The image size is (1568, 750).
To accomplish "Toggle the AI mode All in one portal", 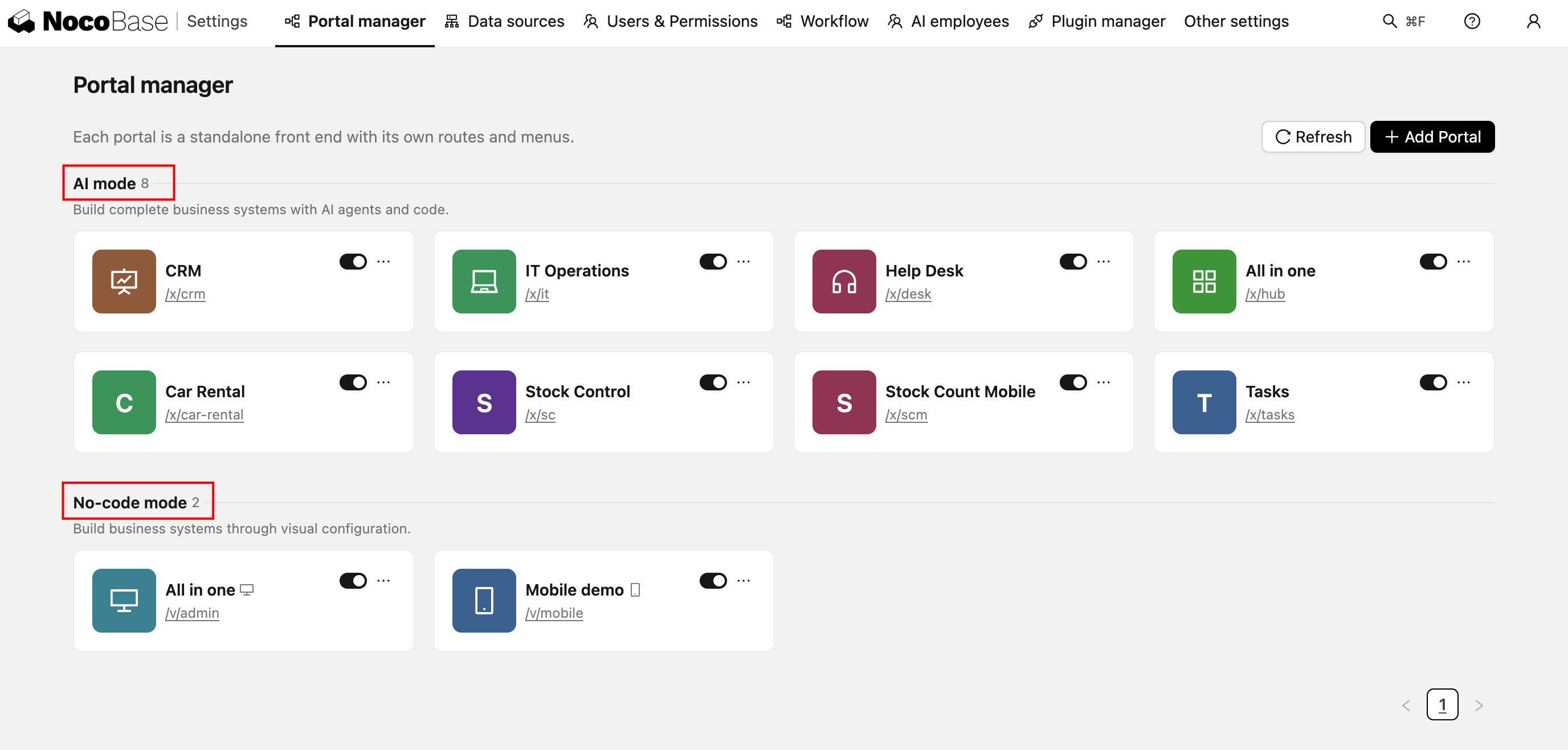I will pos(1434,262).
